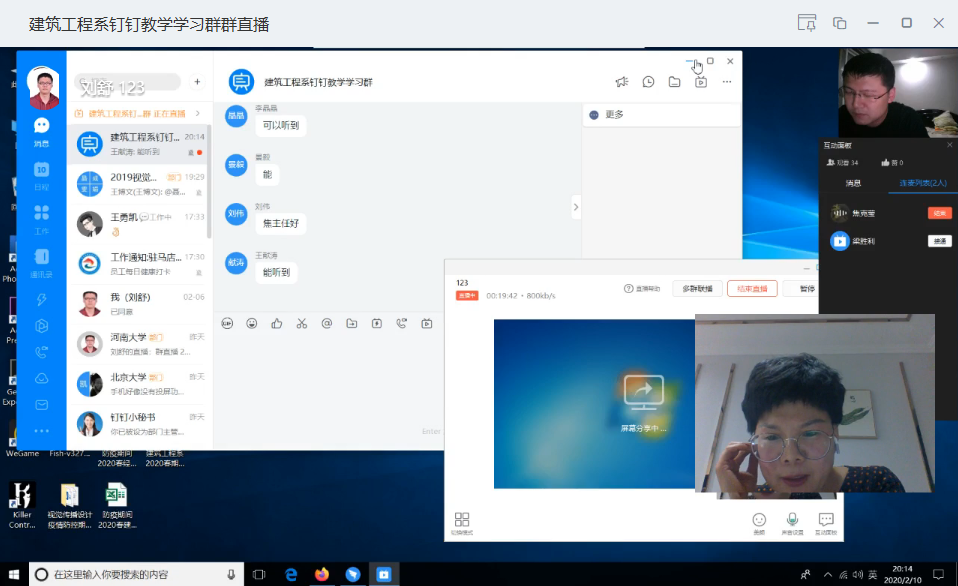Click the 结束直播 end live button
958x586 pixels.
tap(752, 288)
